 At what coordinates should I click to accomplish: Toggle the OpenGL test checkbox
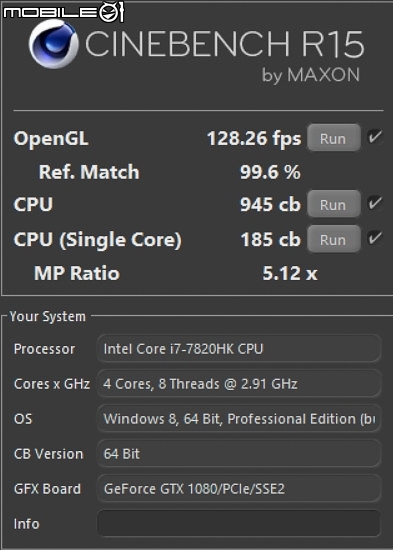tap(375, 137)
